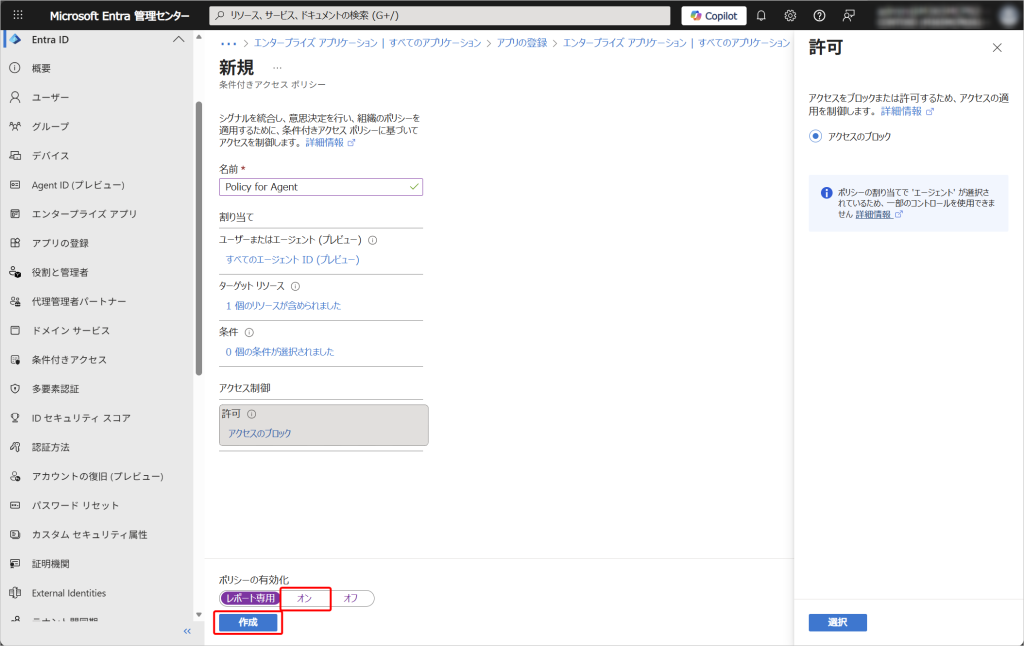Select the アクセスのブロック radio button

coord(815,136)
